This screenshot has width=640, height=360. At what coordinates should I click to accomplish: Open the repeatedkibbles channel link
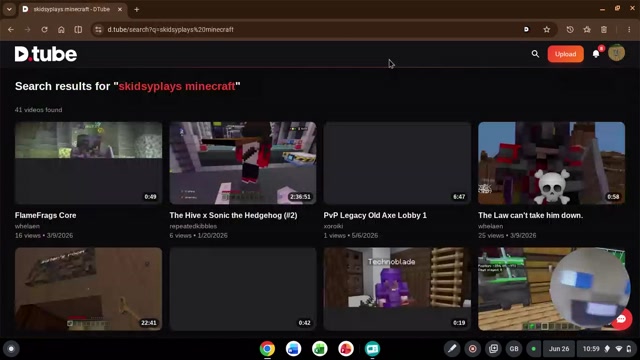click(193, 226)
